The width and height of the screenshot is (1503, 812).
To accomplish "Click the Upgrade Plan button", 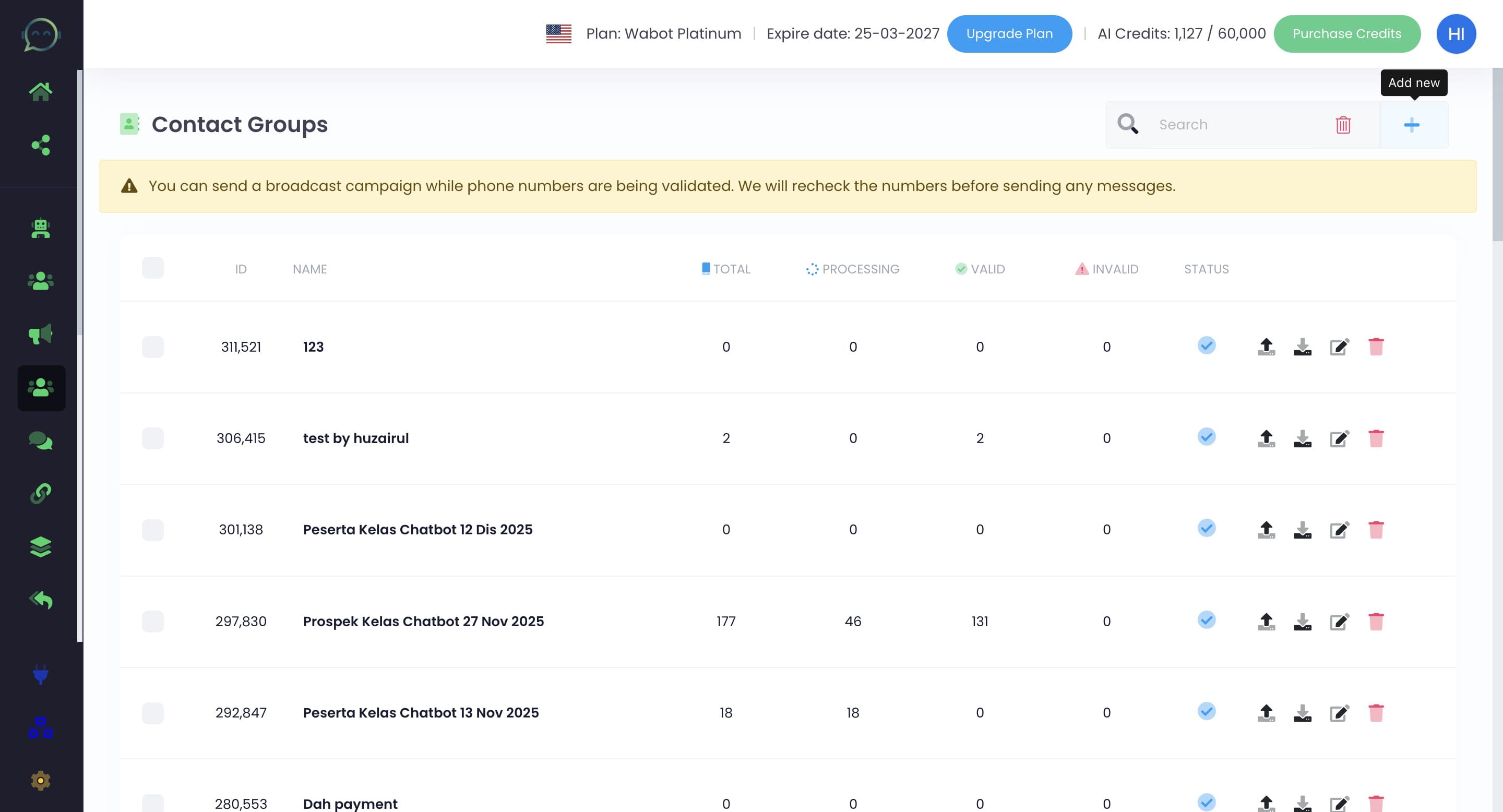I will point(1009,34).
